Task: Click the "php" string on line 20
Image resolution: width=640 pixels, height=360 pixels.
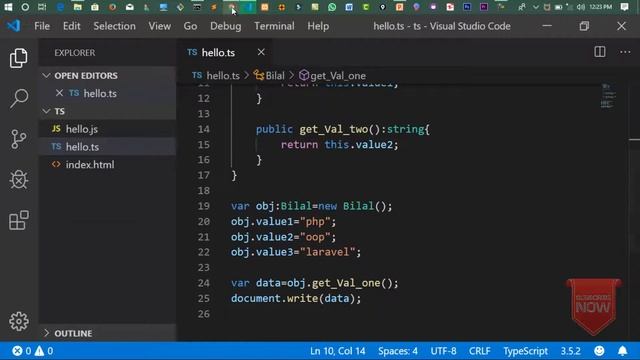Action: click(315, 221)
